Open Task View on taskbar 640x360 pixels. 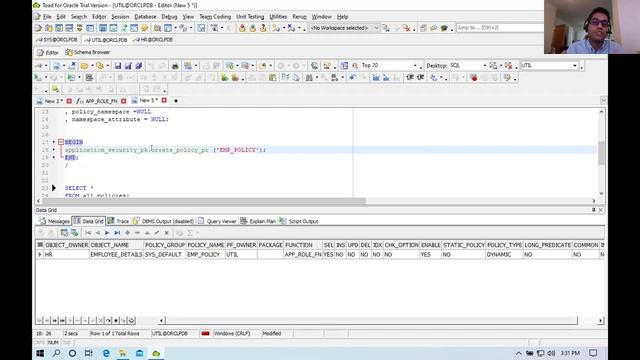point(89,353)
